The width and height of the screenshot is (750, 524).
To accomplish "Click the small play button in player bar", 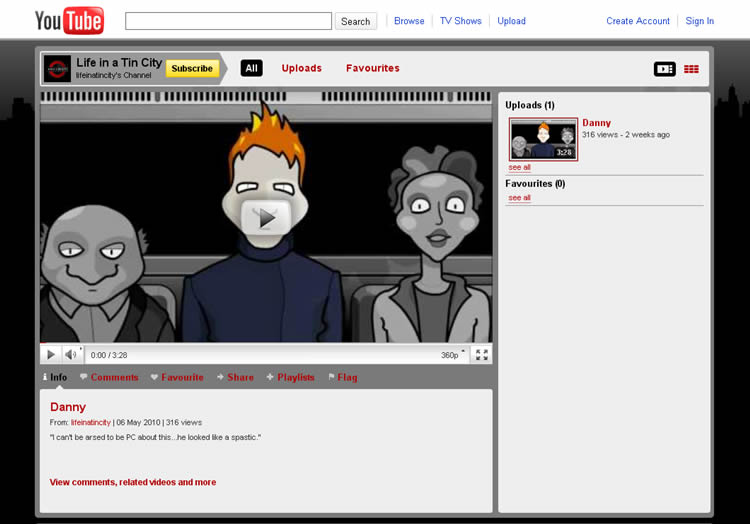I will (x=51, y=355).
